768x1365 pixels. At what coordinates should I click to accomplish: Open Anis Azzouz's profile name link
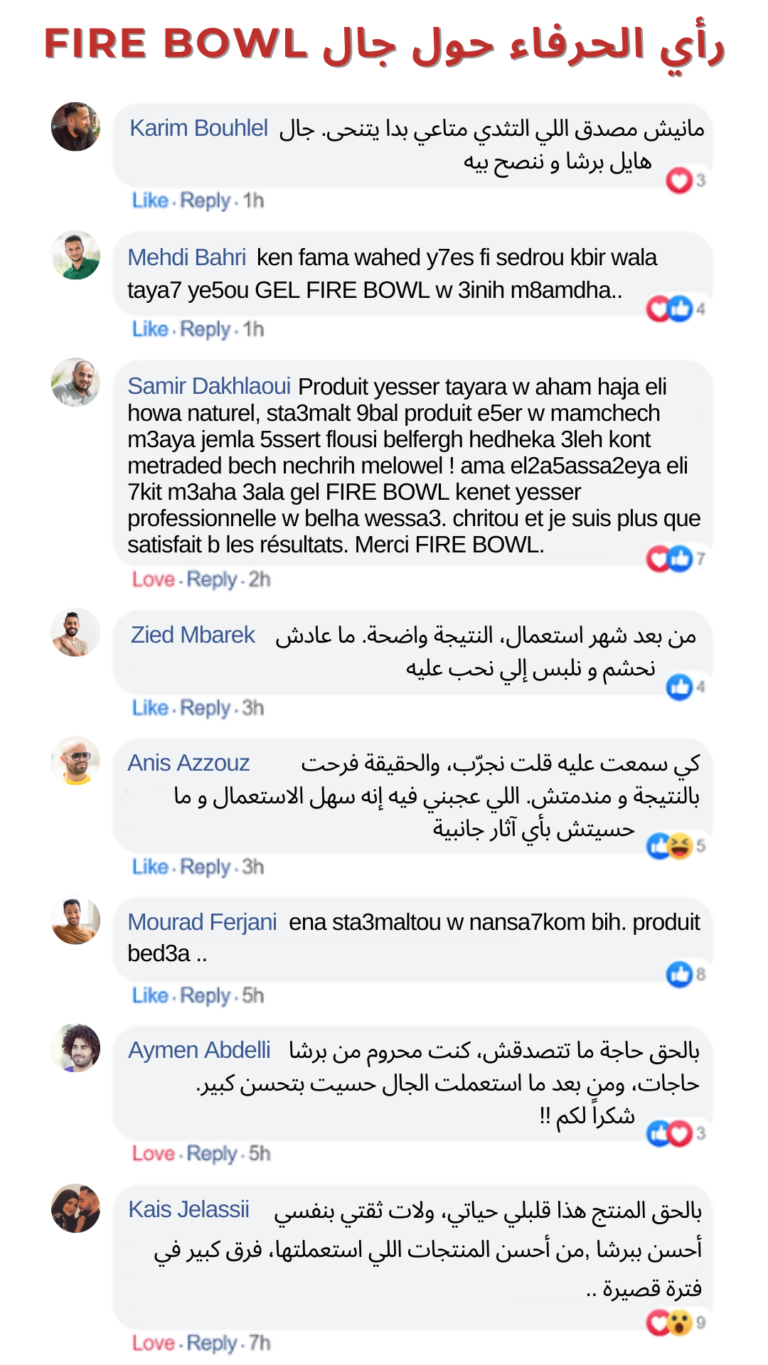(189, 763)
